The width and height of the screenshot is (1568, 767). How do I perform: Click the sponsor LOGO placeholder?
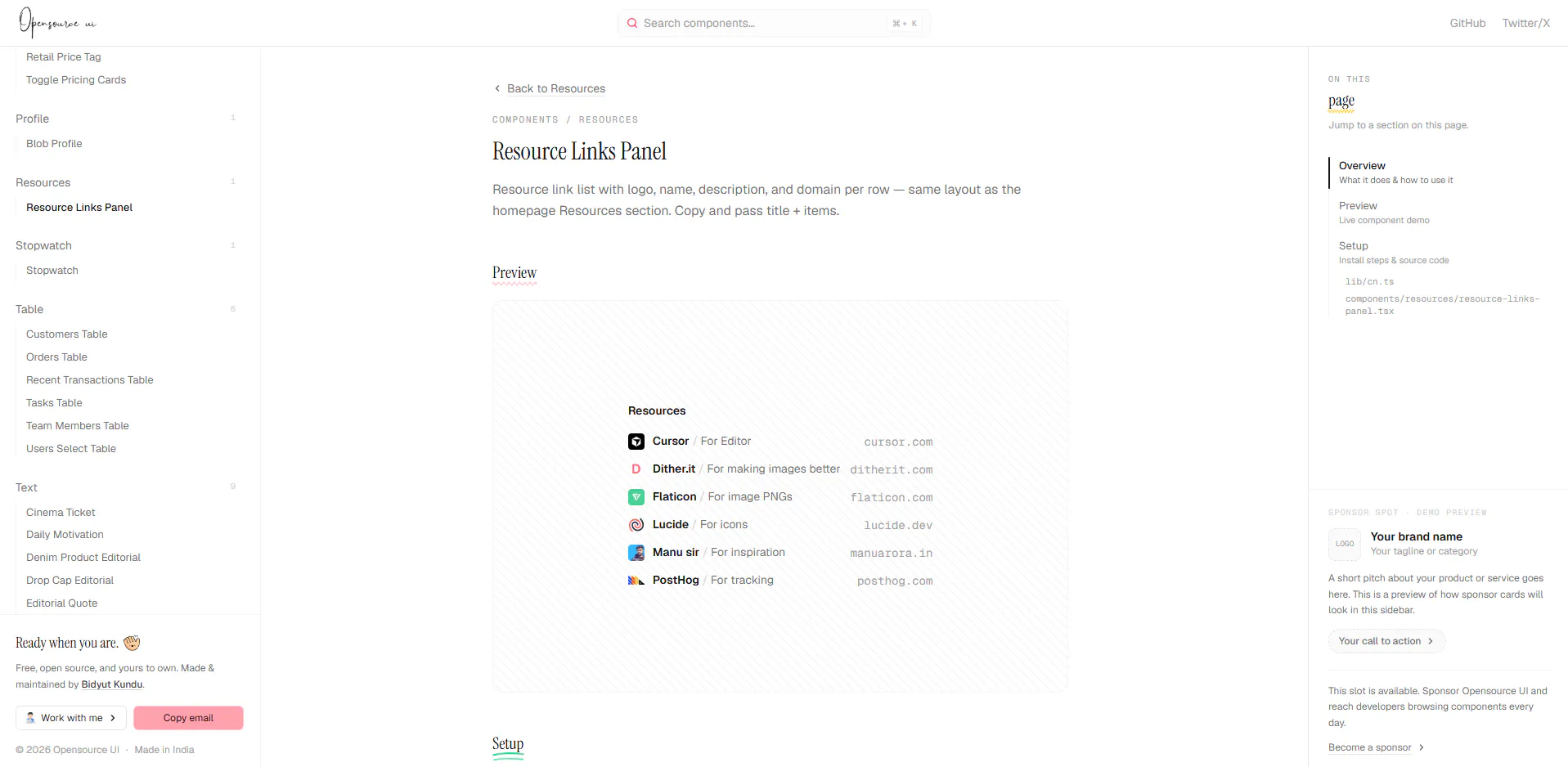[x=1345, y=544]
